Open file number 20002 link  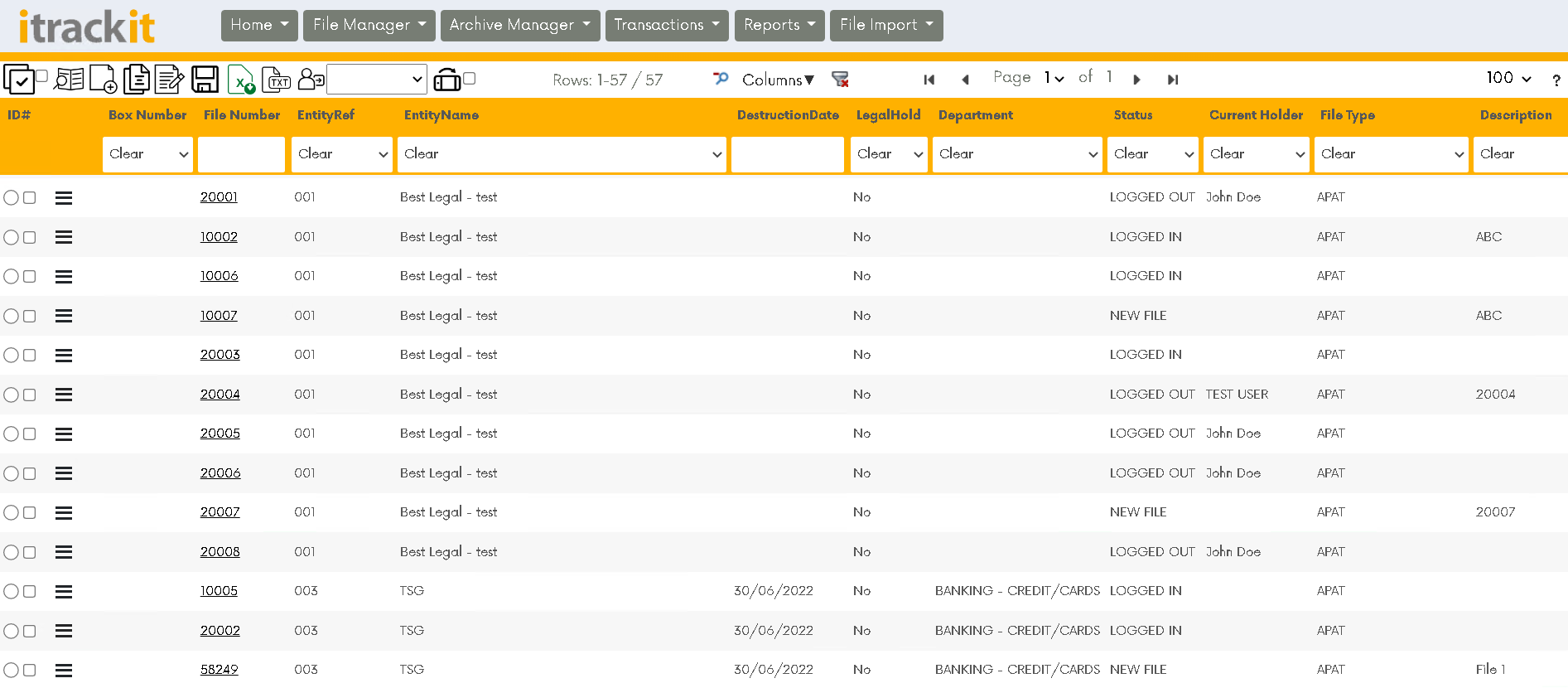tap(220, 631)
